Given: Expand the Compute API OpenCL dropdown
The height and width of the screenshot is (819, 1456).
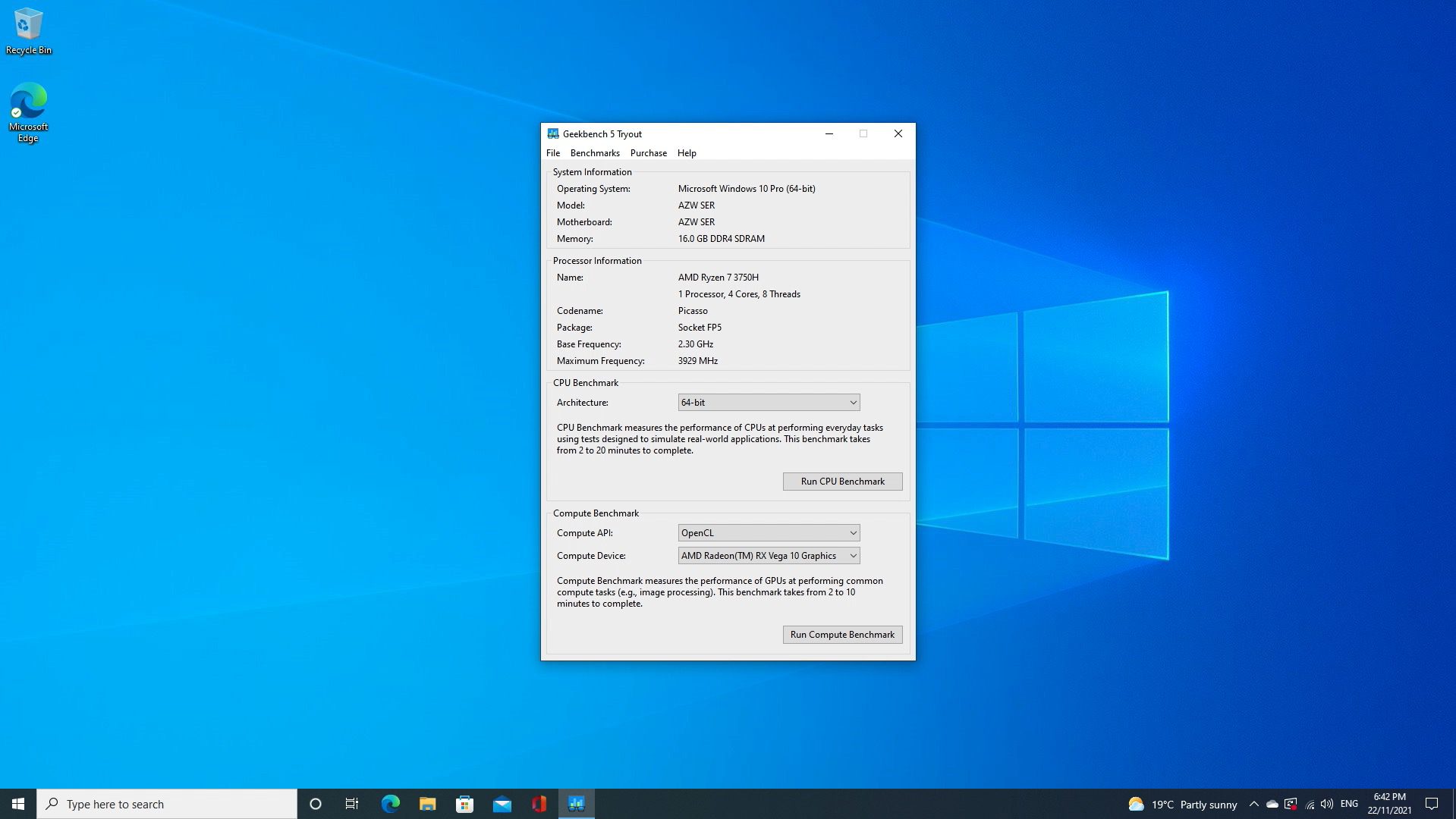Looking at the screenshot, I should [x=768, y=533].
